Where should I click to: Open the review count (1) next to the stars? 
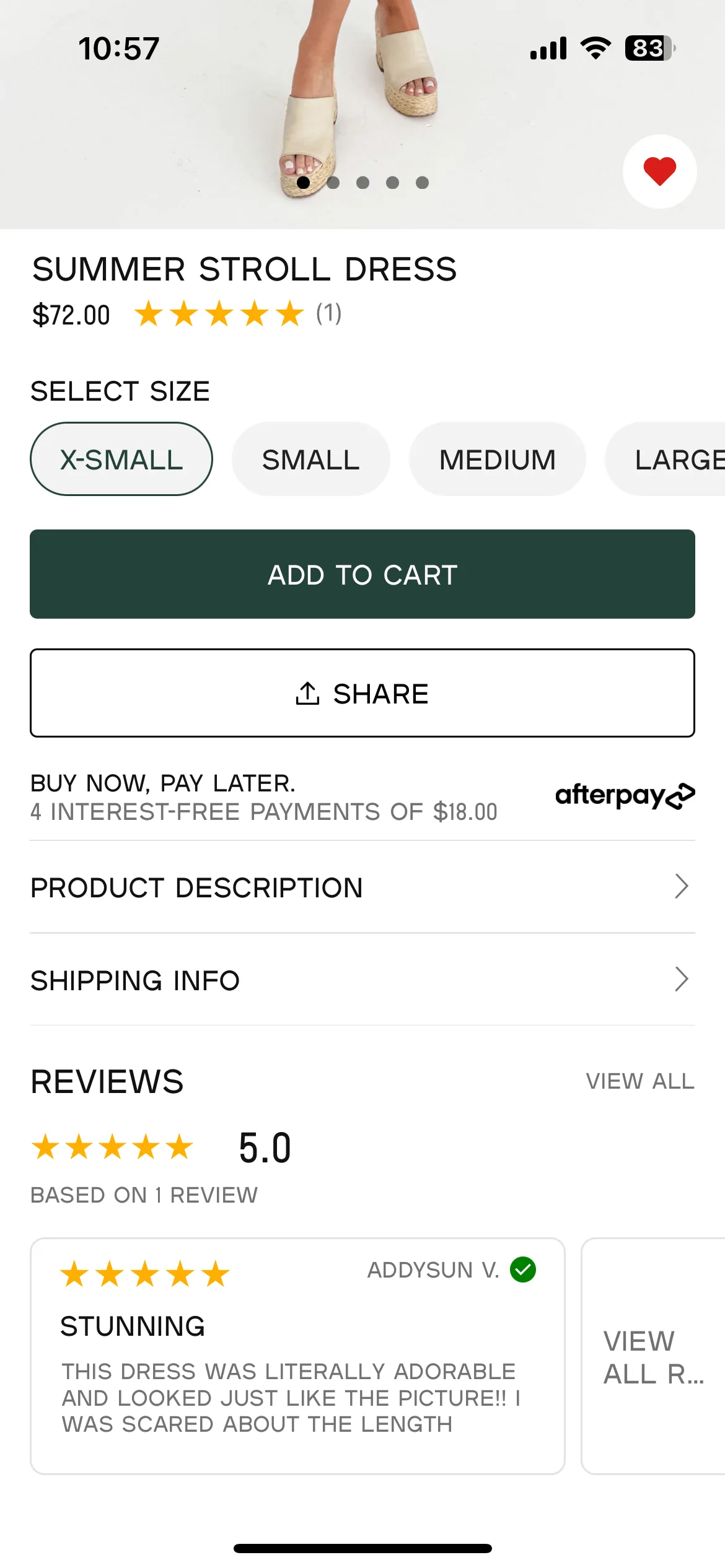coord(329,313)
